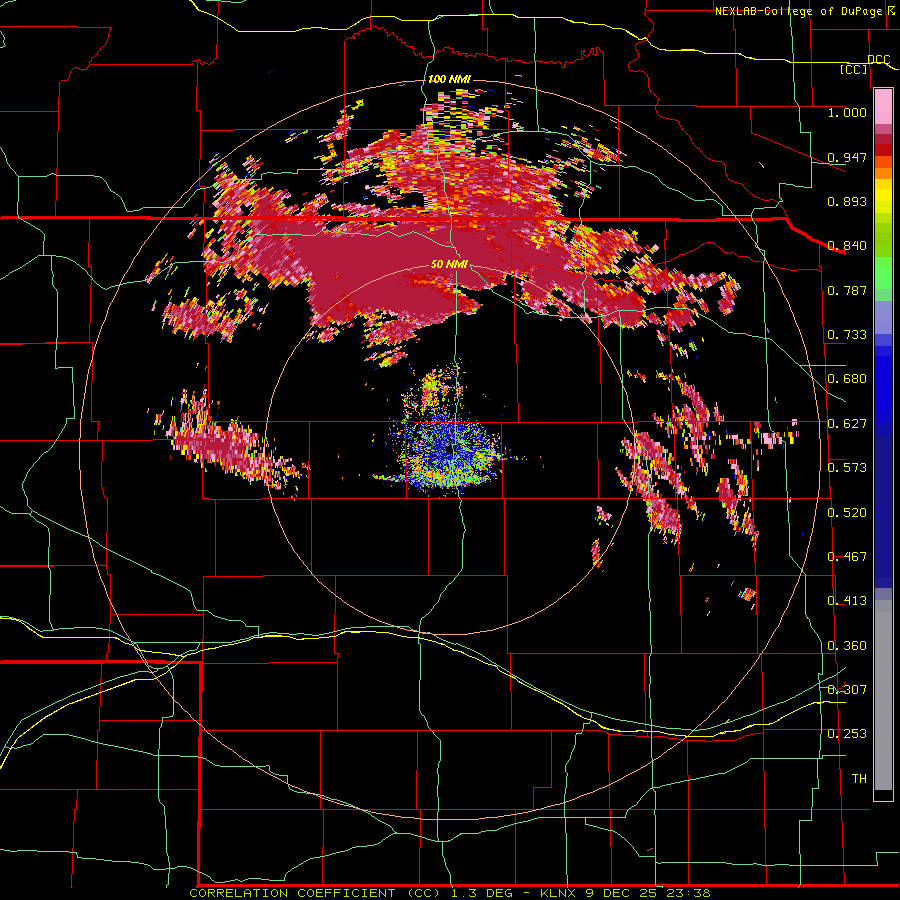Select the 0.360 legend value
This screenshot has height=900, width=900.
pos(847,646)
